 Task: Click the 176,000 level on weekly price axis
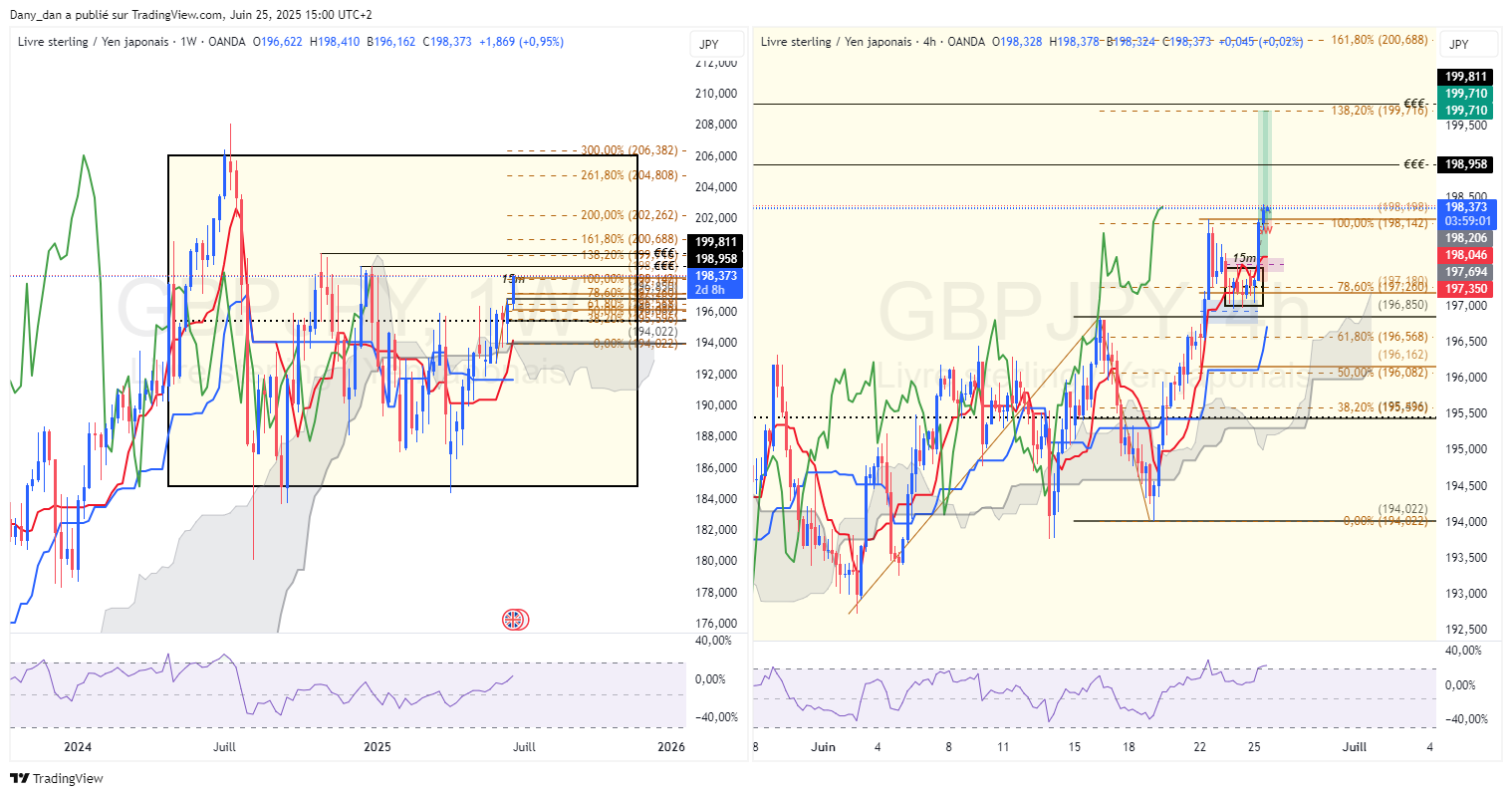coord(716,624)
